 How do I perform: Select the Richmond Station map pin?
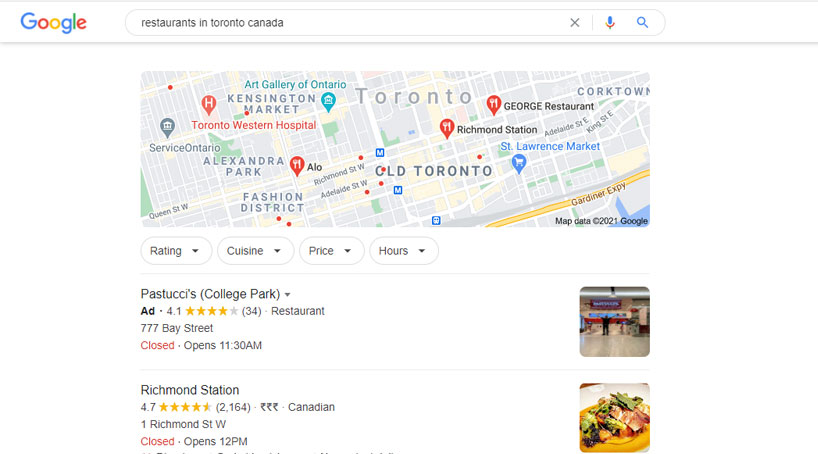[447, 128]
